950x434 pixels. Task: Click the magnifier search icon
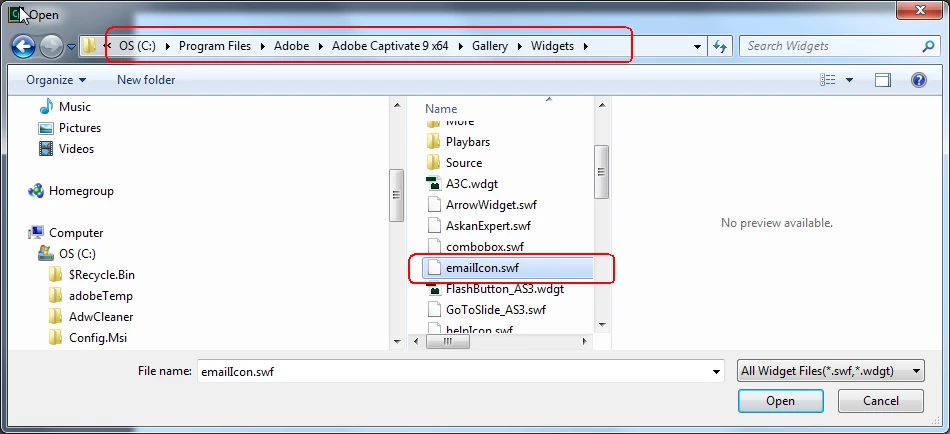click(928, 46)
